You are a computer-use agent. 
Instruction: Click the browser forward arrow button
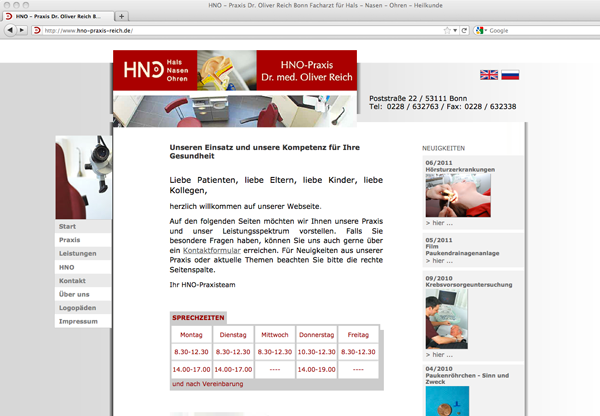tap(24, 31)
